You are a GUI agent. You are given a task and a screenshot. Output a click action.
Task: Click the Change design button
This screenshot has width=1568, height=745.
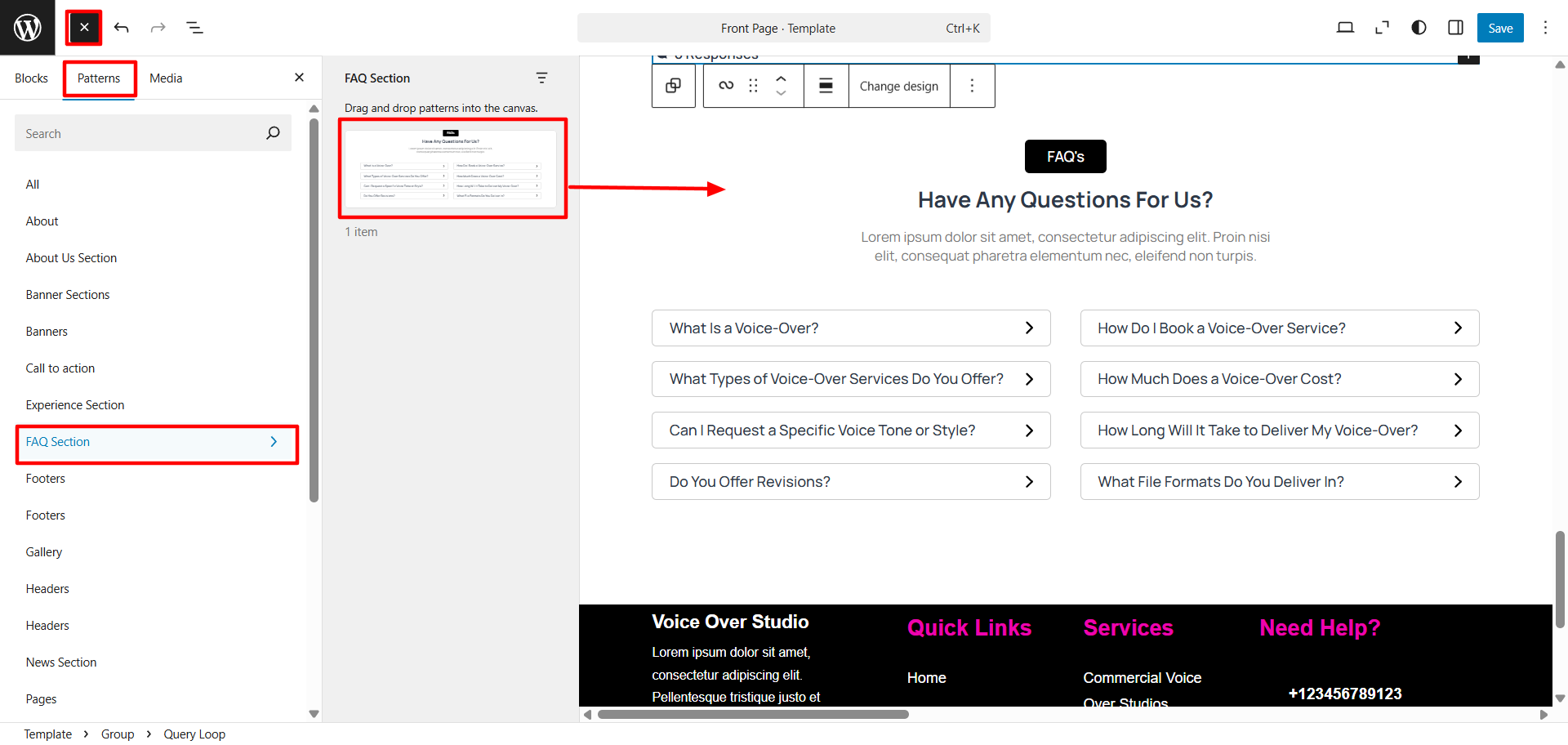[x=898, y=86]
